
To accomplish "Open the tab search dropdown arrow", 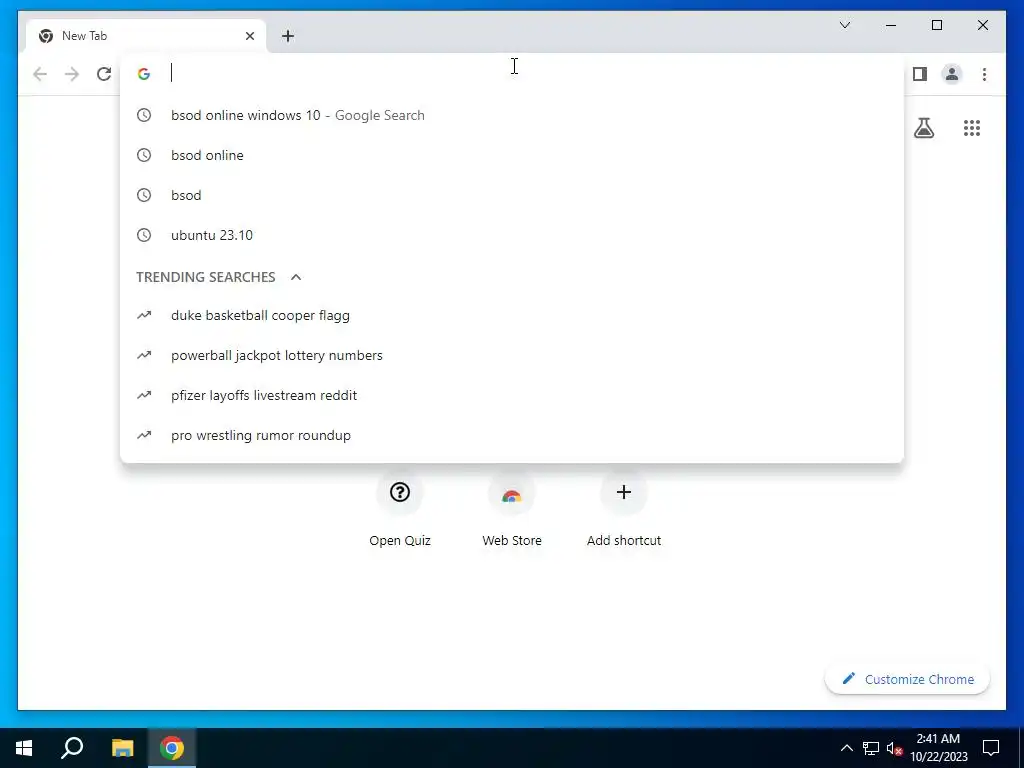I will click(x=844, y=25).
